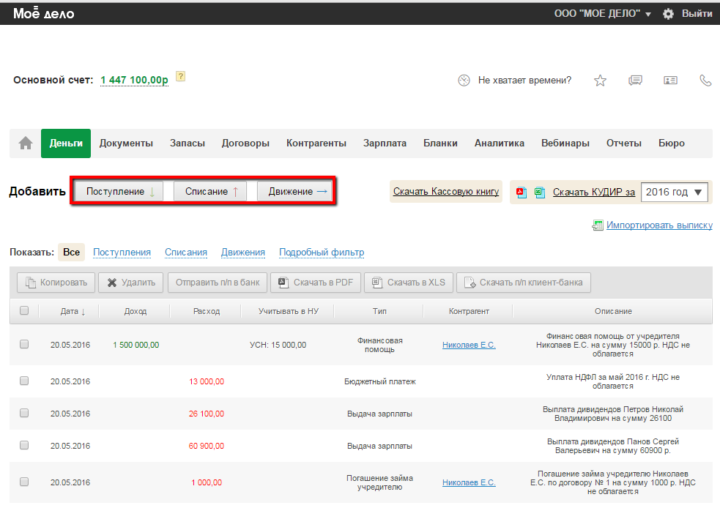Open the 2016 год year dropdown
The height and width of the screenshot is (508, 720).
674,192
